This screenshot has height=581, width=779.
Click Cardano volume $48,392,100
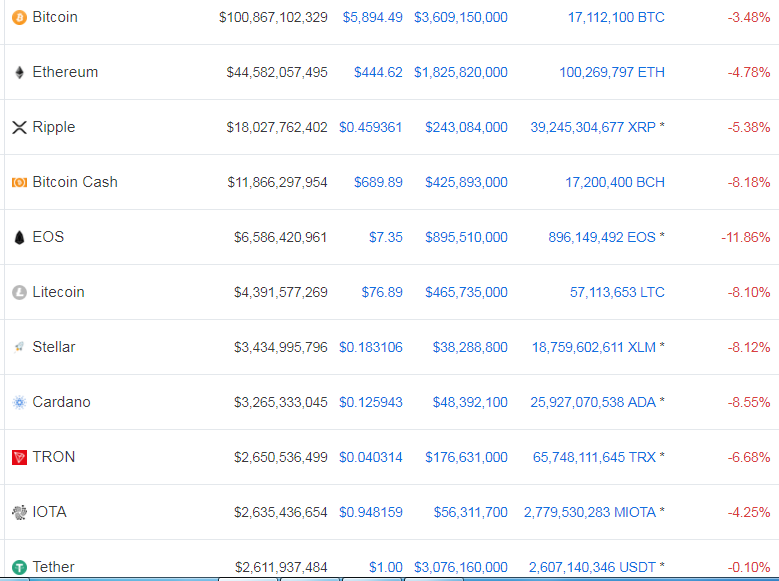pos(470,402)
